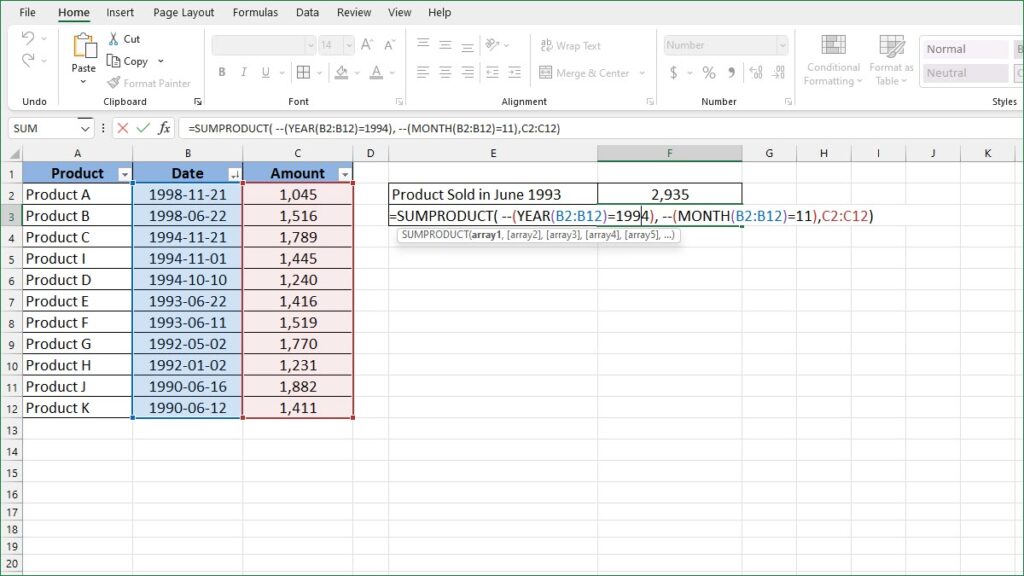
Task: Click the Percent Style icon
Action: [x=708, y=73]
